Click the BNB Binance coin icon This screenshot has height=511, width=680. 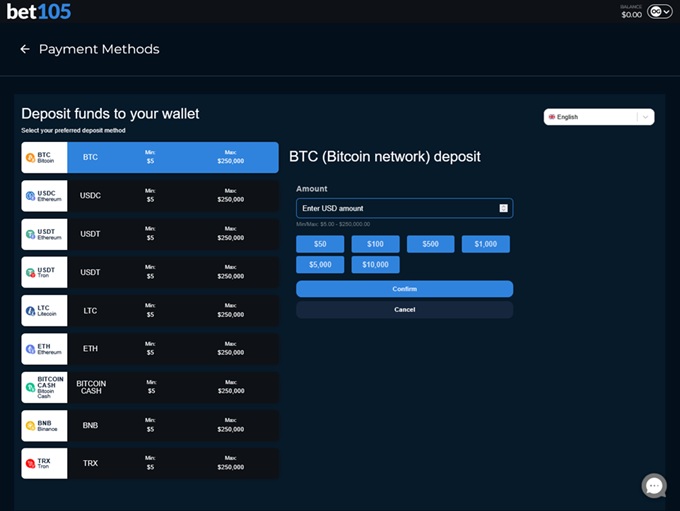[30, 426]
